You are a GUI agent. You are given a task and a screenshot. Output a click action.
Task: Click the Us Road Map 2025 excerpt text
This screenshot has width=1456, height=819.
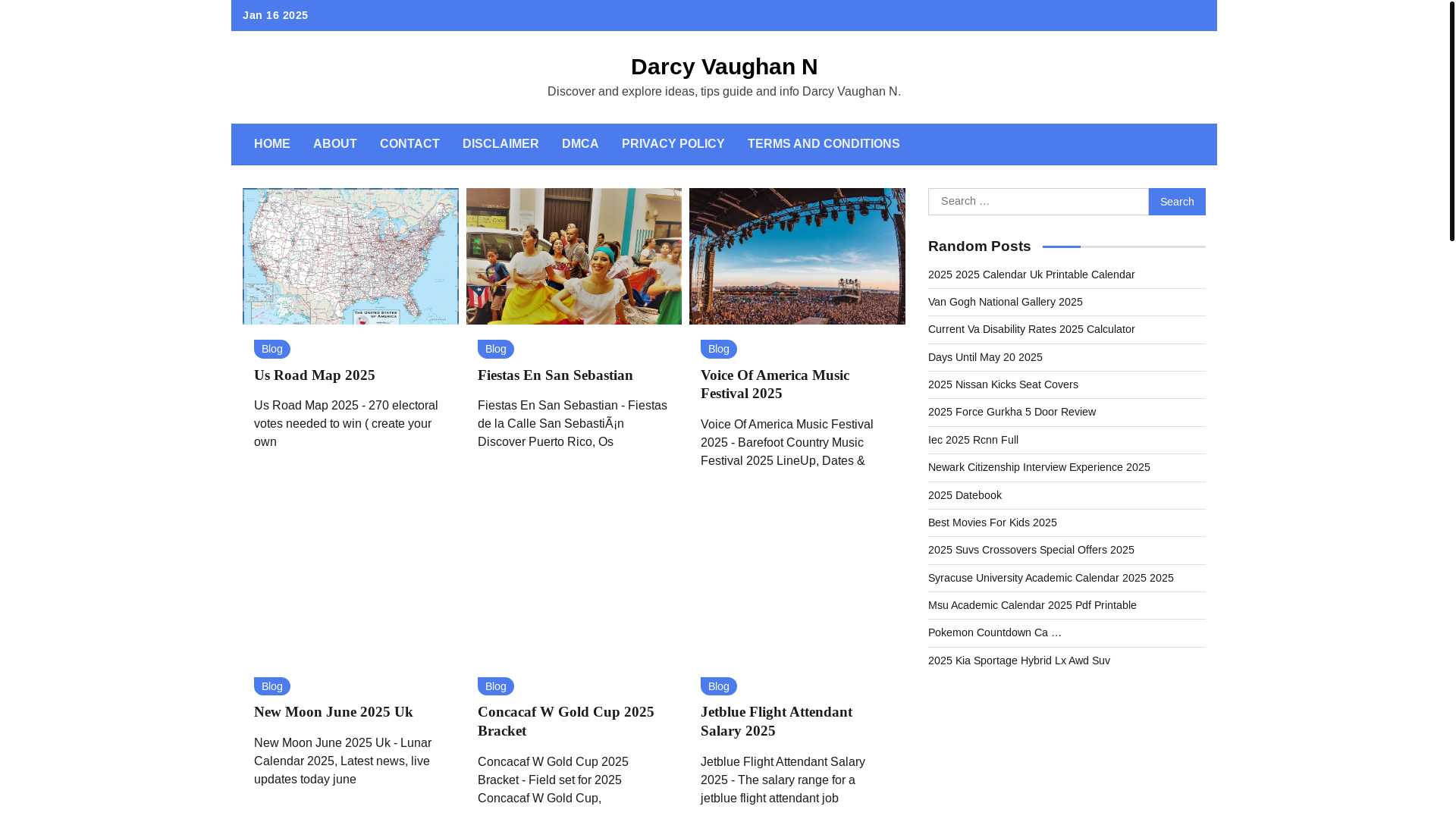(346, 424)
